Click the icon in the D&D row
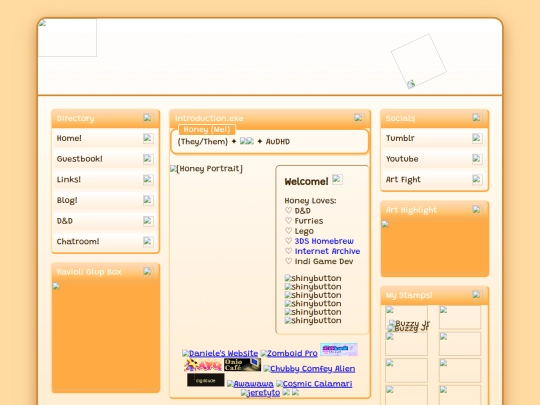Screen dimensions: 540x405 pos(148,221)
